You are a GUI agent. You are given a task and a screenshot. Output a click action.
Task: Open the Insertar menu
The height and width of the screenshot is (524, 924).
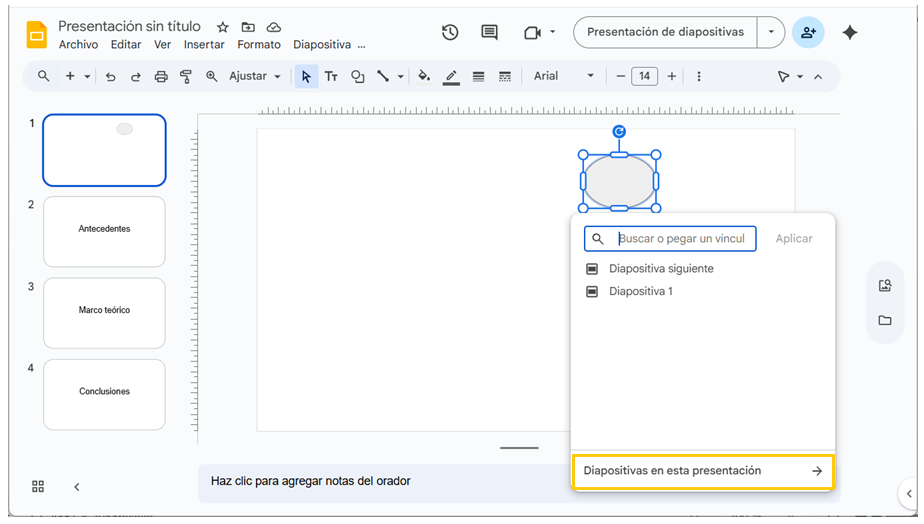204,45
